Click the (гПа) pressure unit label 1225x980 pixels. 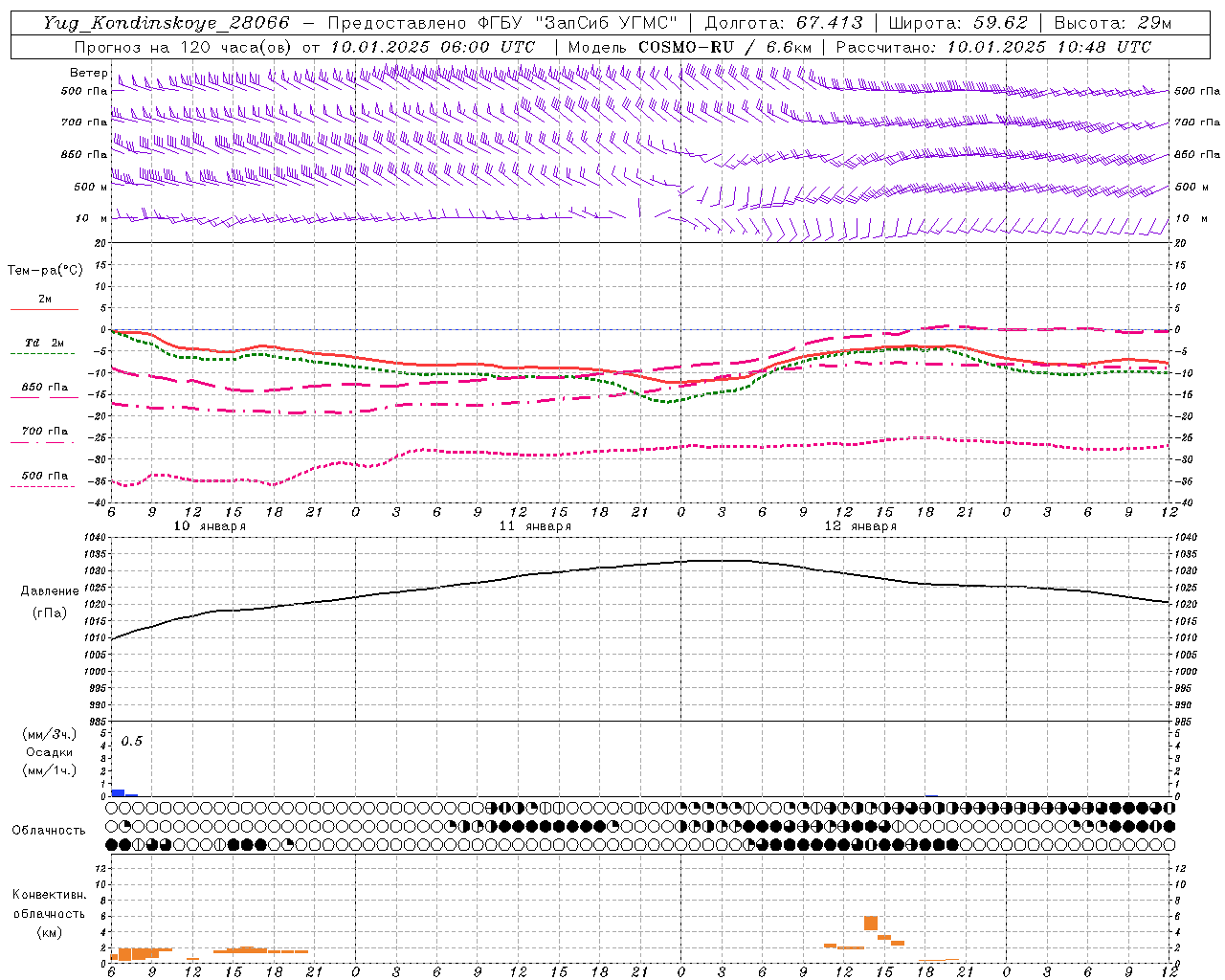coord(50,613)
